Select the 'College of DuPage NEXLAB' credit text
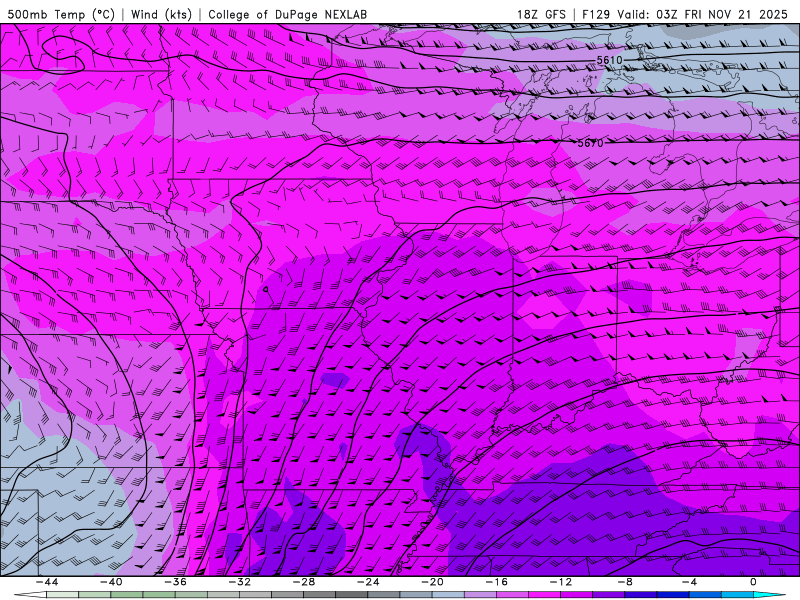This screenshot has width=800, height=600. coord(287,14)
